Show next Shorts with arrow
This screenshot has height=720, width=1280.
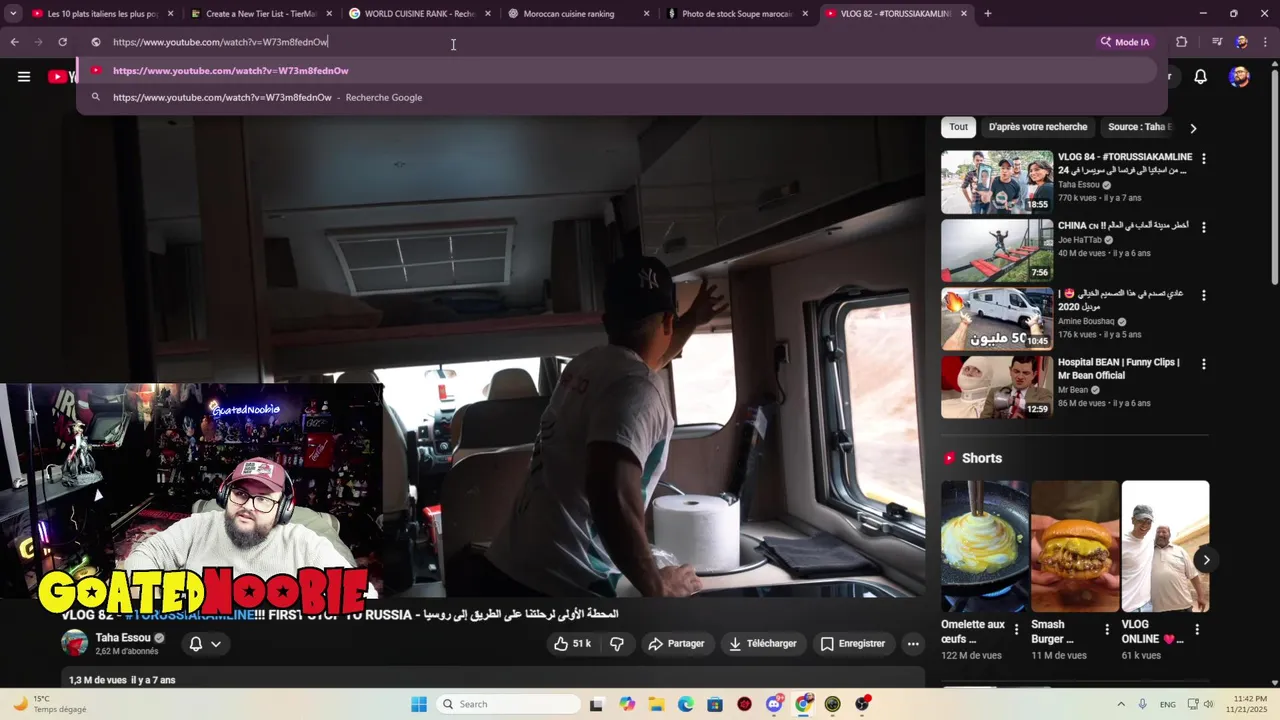point(1206,560)
